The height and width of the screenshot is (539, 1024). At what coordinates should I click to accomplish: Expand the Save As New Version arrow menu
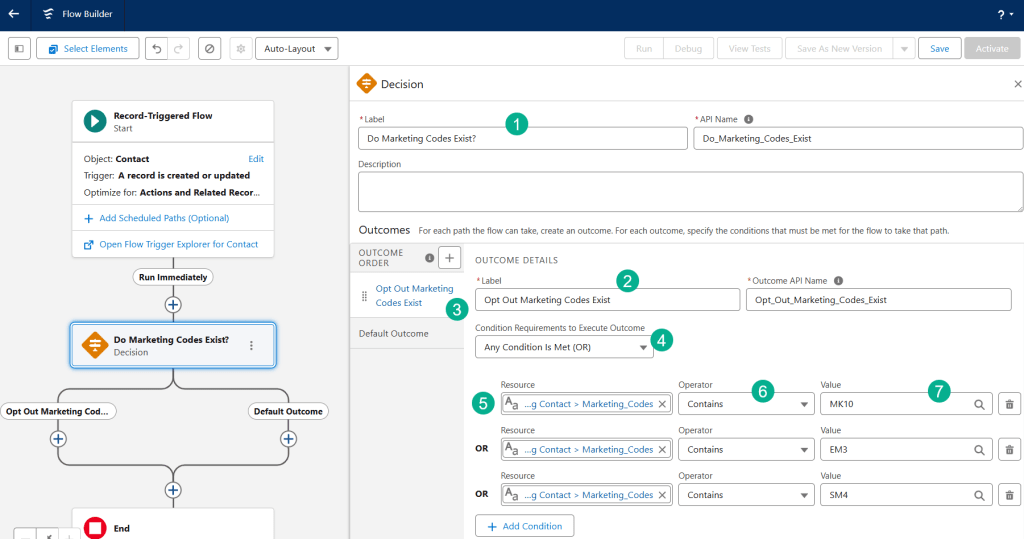pos(904,48)
